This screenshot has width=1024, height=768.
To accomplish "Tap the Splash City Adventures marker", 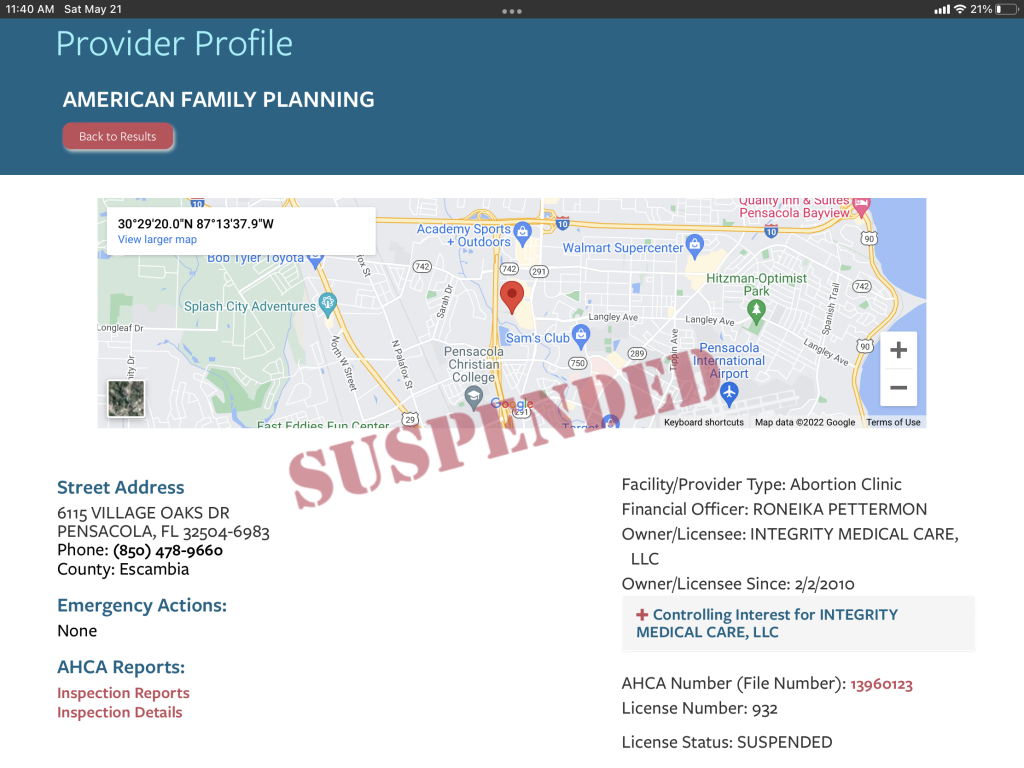I will [327, 304].
